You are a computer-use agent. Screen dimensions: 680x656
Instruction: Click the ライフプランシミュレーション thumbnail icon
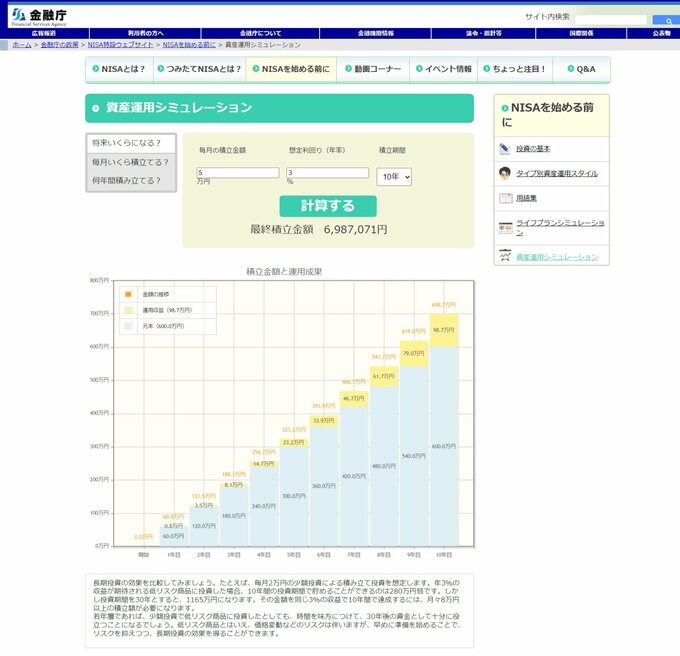505,228
